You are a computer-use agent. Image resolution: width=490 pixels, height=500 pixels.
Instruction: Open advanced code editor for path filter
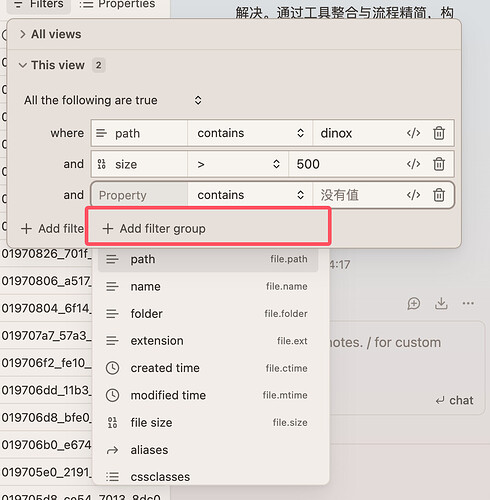[413, 133]
